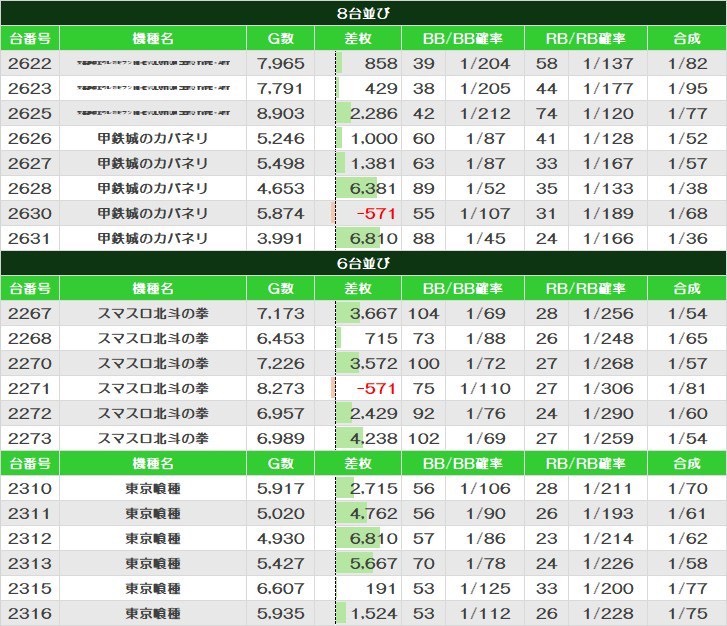
Task: Select difference value 4,762
Action: click(374, 514)
